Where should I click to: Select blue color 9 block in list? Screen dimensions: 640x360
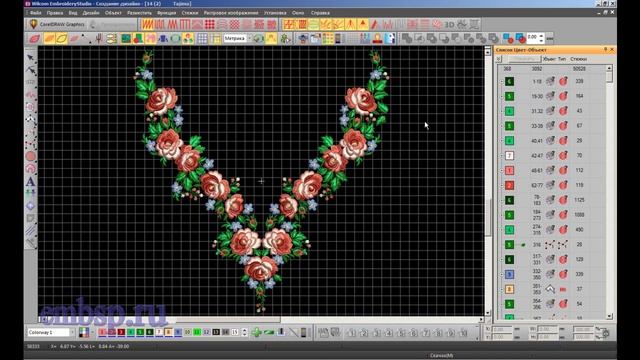[x=509, y=274]
